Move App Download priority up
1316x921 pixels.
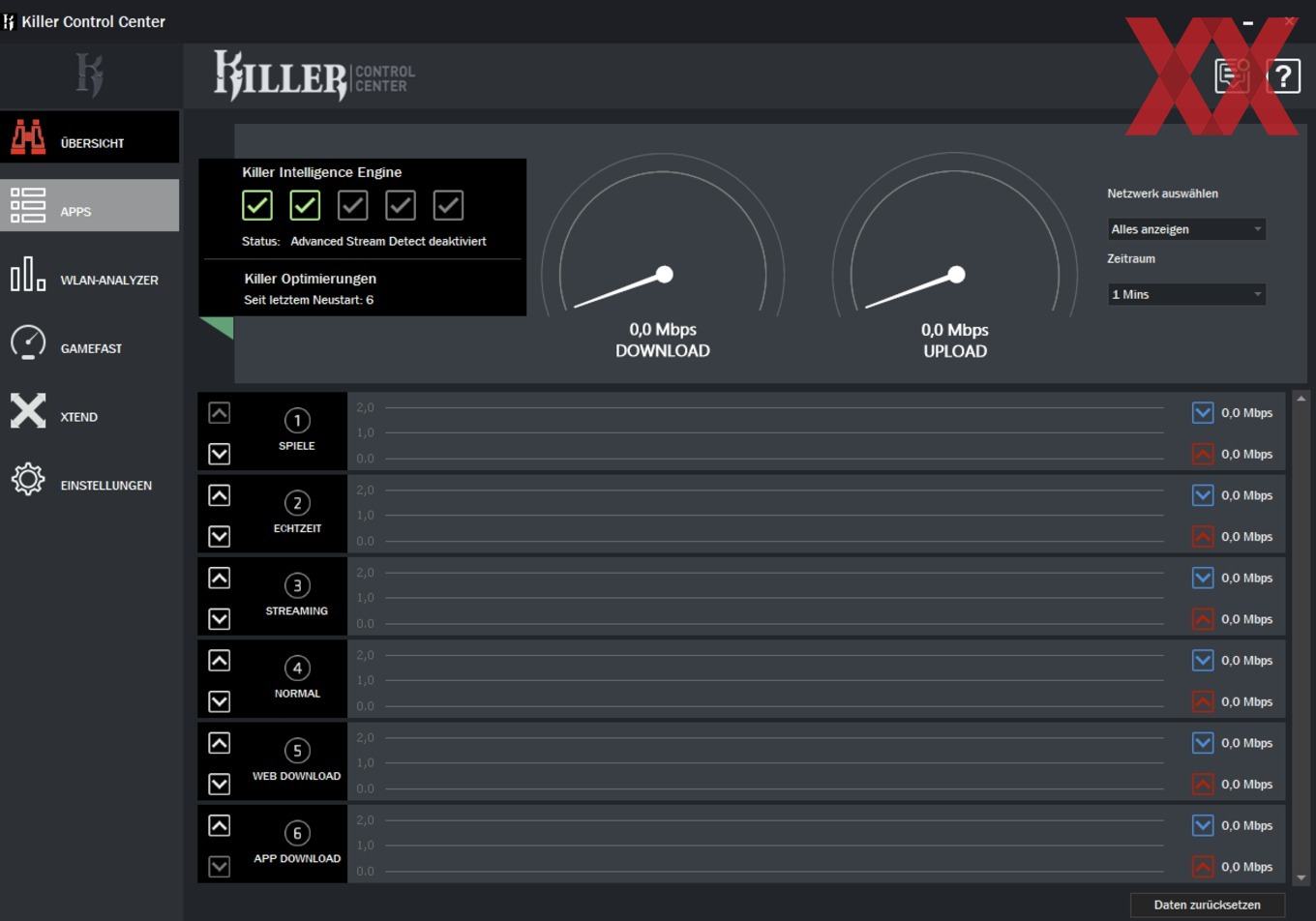point(220,825)
